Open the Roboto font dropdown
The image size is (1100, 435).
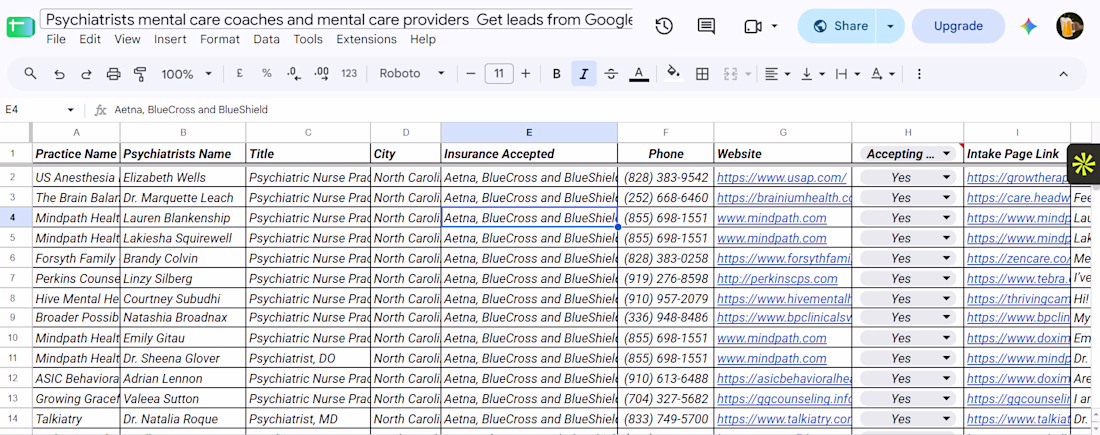(x=412, y=74)
